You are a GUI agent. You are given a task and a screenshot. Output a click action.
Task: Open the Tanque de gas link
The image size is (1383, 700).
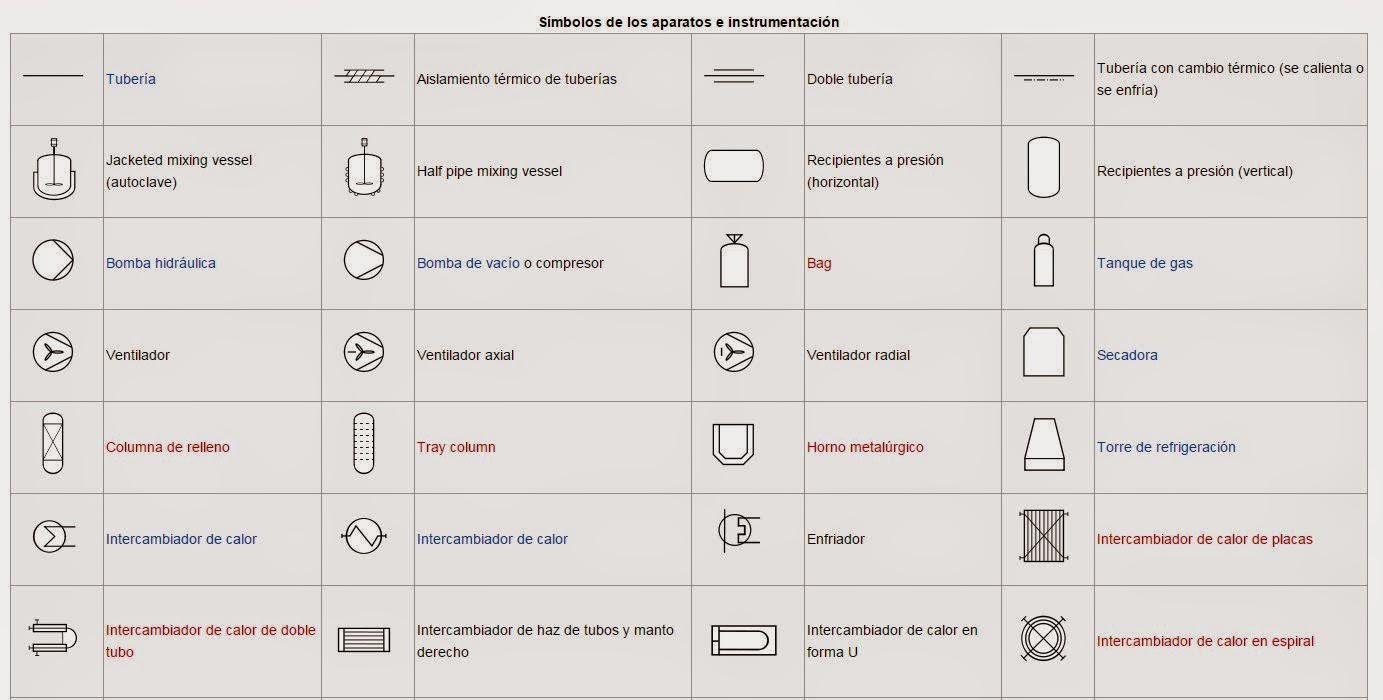point(1145,263)
